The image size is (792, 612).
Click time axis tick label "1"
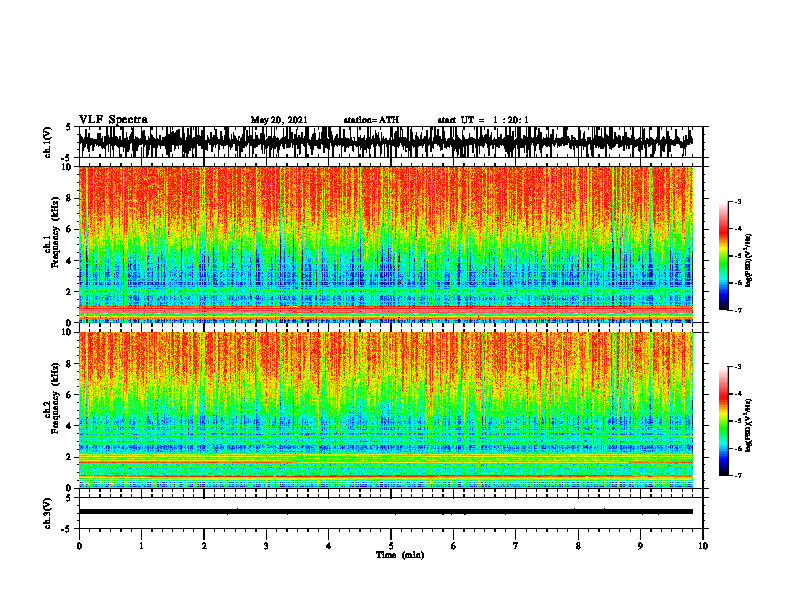pyautogui.click(x=141, y=546)
